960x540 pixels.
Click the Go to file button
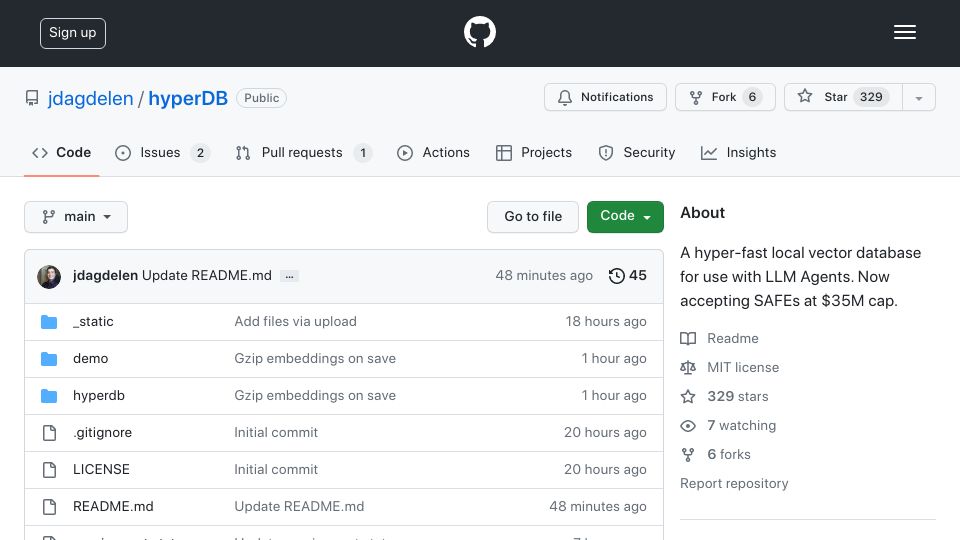[x=533, y=217]
